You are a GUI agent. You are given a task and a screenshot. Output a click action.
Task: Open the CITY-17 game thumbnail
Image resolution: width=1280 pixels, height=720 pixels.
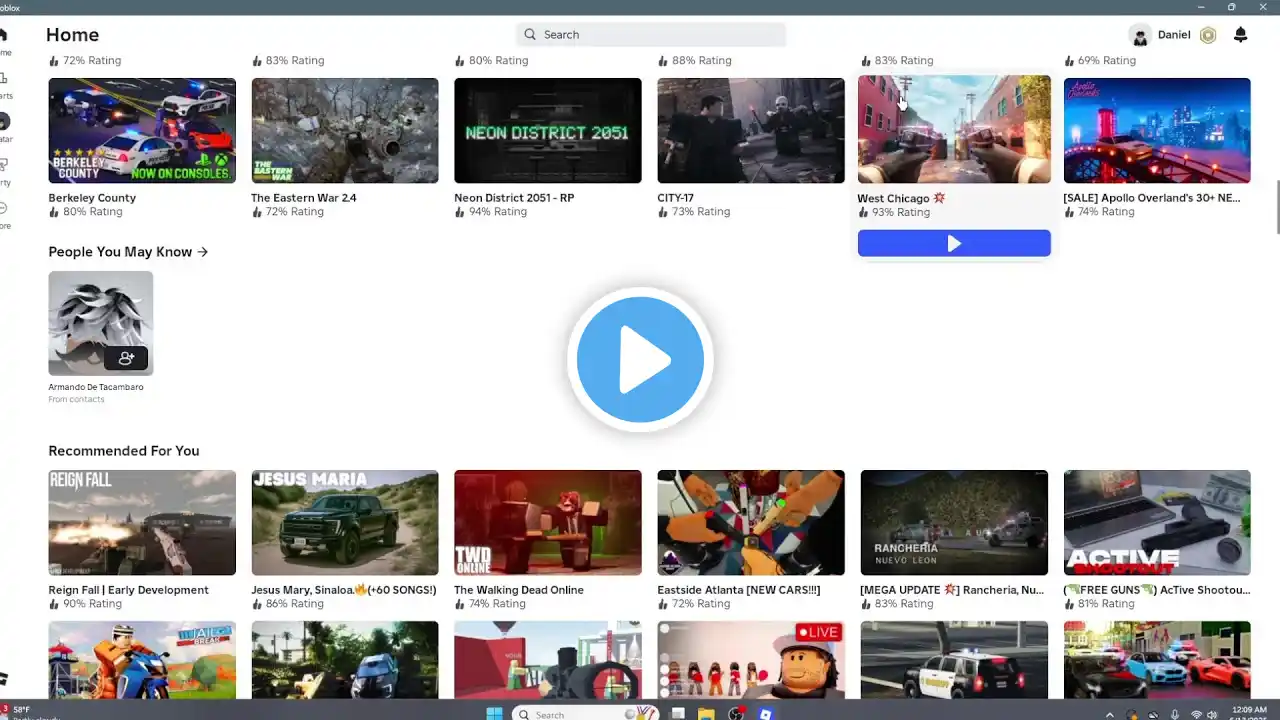coord(751,131)
